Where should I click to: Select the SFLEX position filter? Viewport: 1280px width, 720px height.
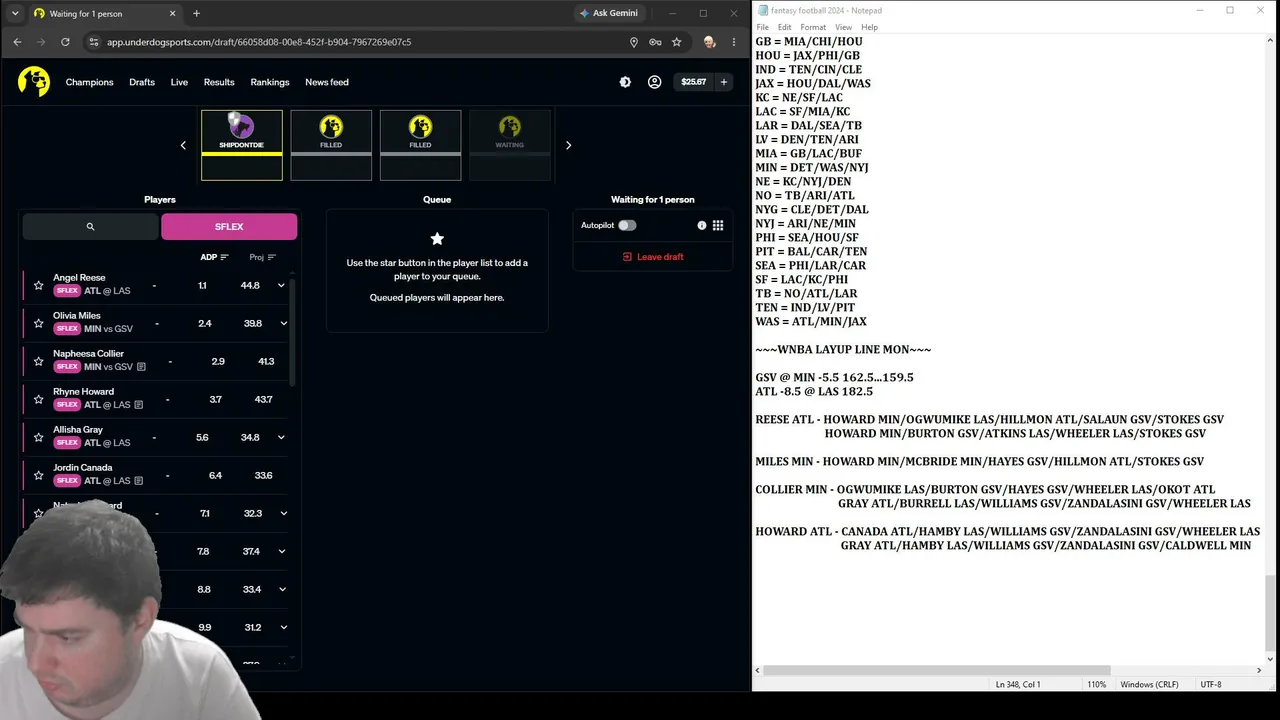click(x=229, y=227)
